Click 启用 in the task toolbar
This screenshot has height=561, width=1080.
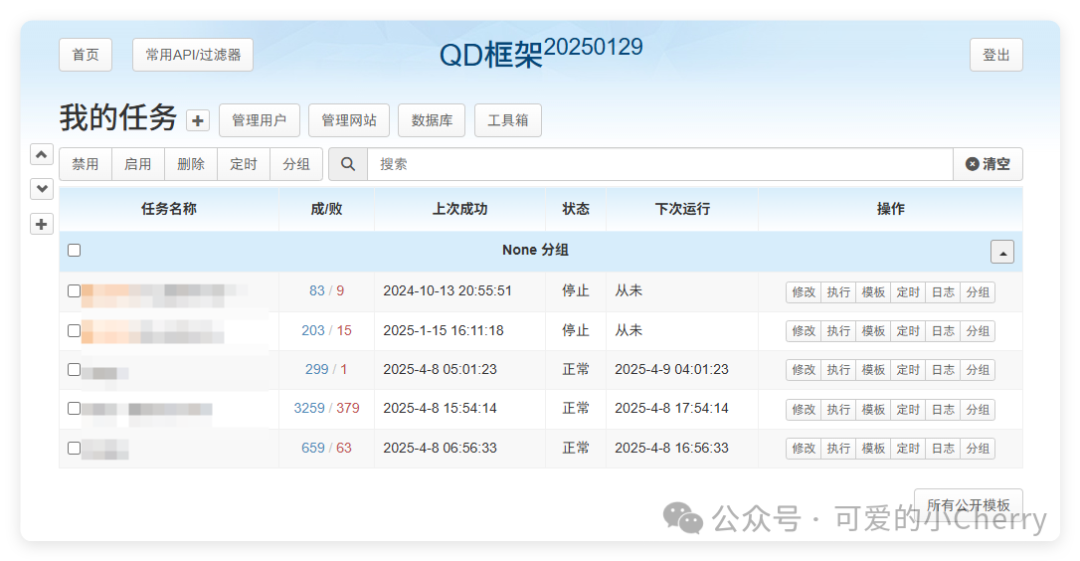(x=138, y=164)
